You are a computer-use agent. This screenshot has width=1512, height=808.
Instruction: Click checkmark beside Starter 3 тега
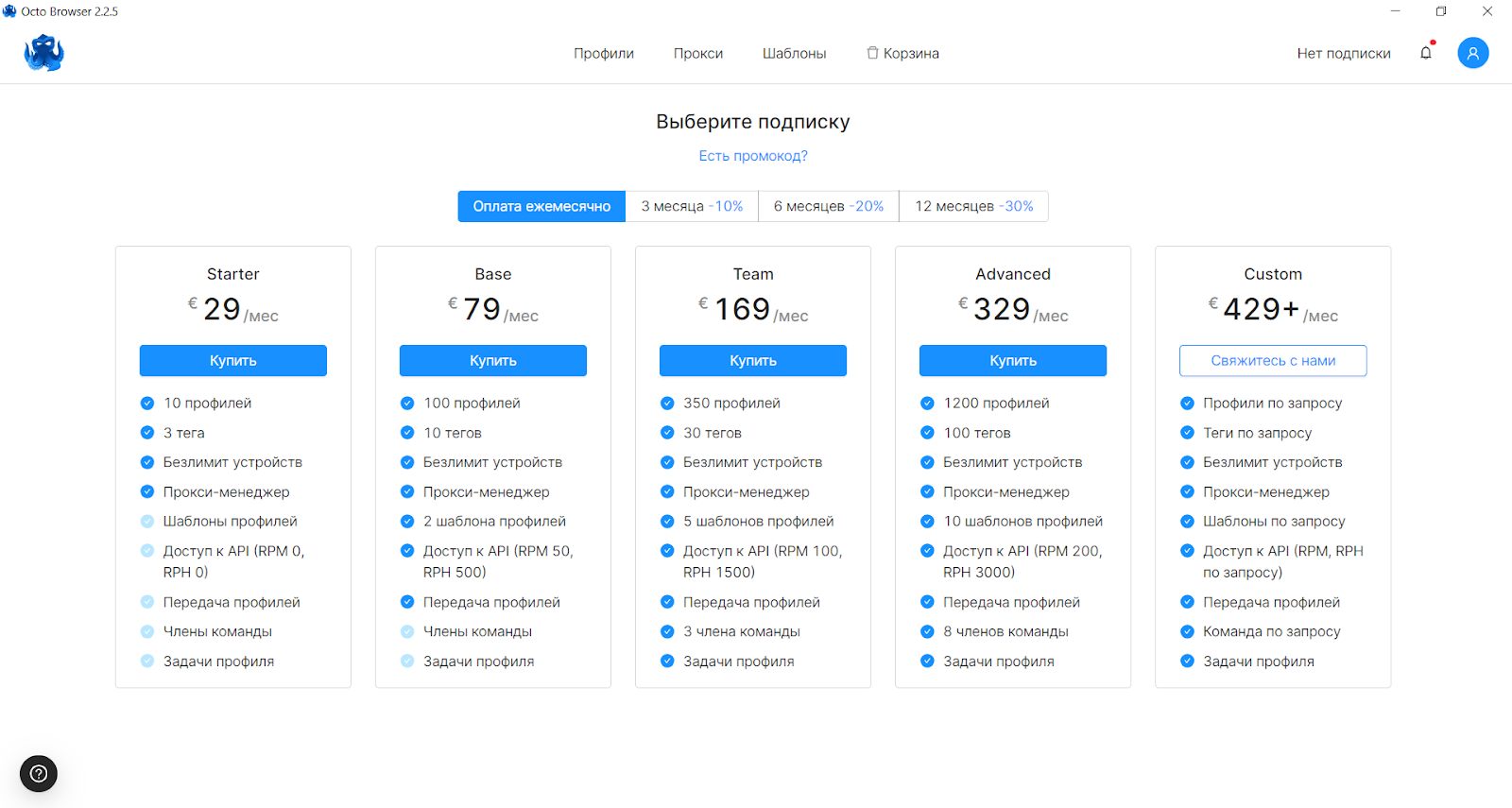pyautogui.click(x=147, y=433)
